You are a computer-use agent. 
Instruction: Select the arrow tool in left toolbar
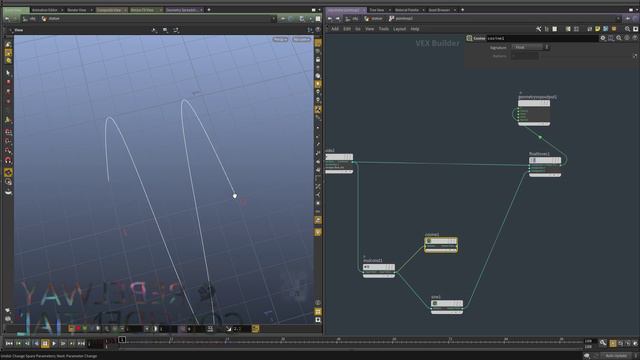pyautogui.click(x=8, y=73)
